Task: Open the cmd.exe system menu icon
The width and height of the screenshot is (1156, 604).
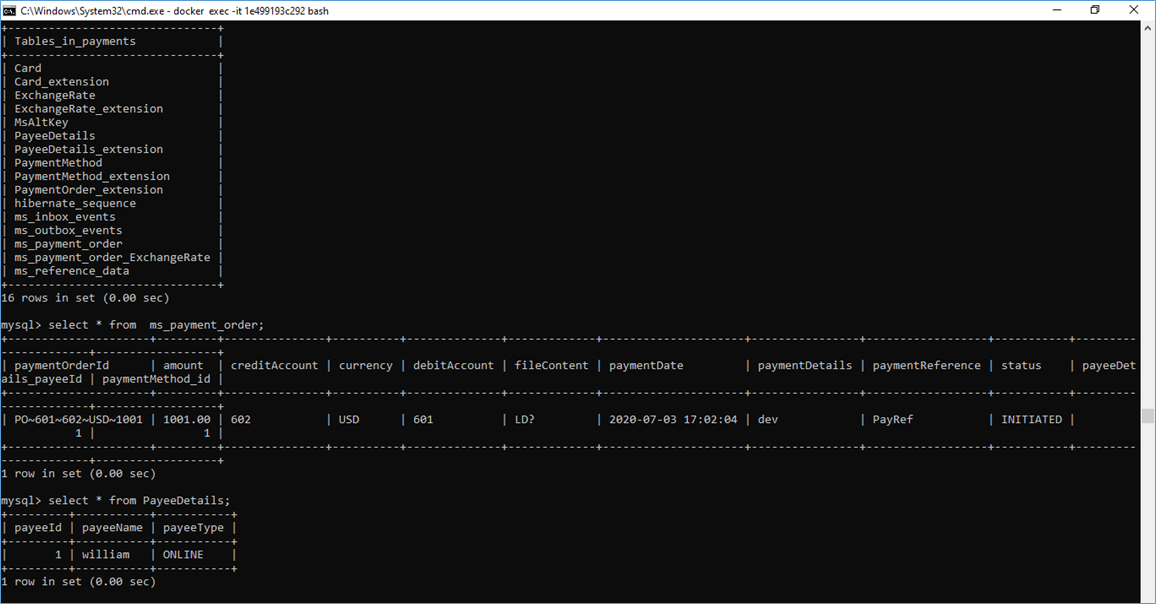Action: pos(10,10)
